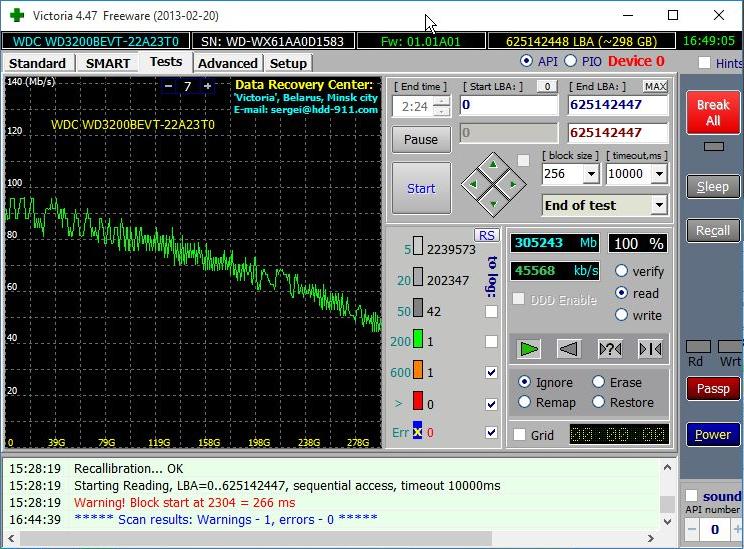Choose Erase for bad blocks
The width and height of the screenshot is (744, 549).
coord(598,382)
